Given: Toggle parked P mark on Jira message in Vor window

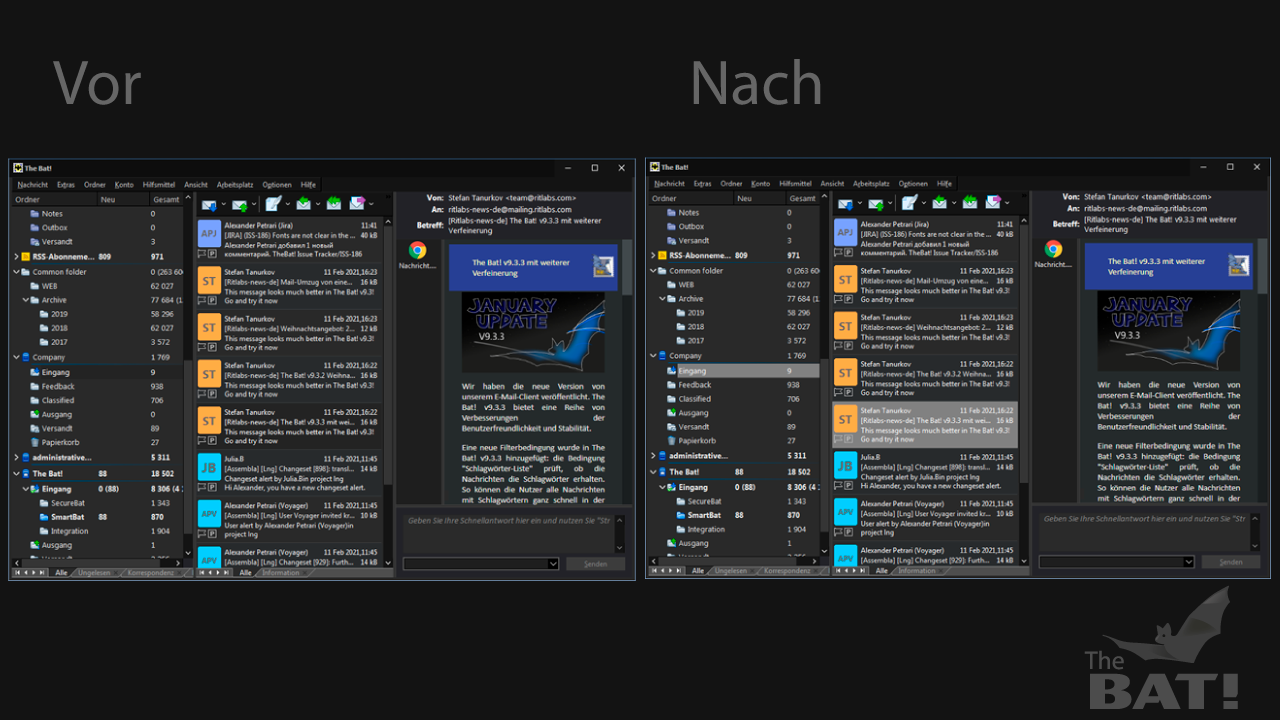Looking at the screenshot, I should coord(211,254).
